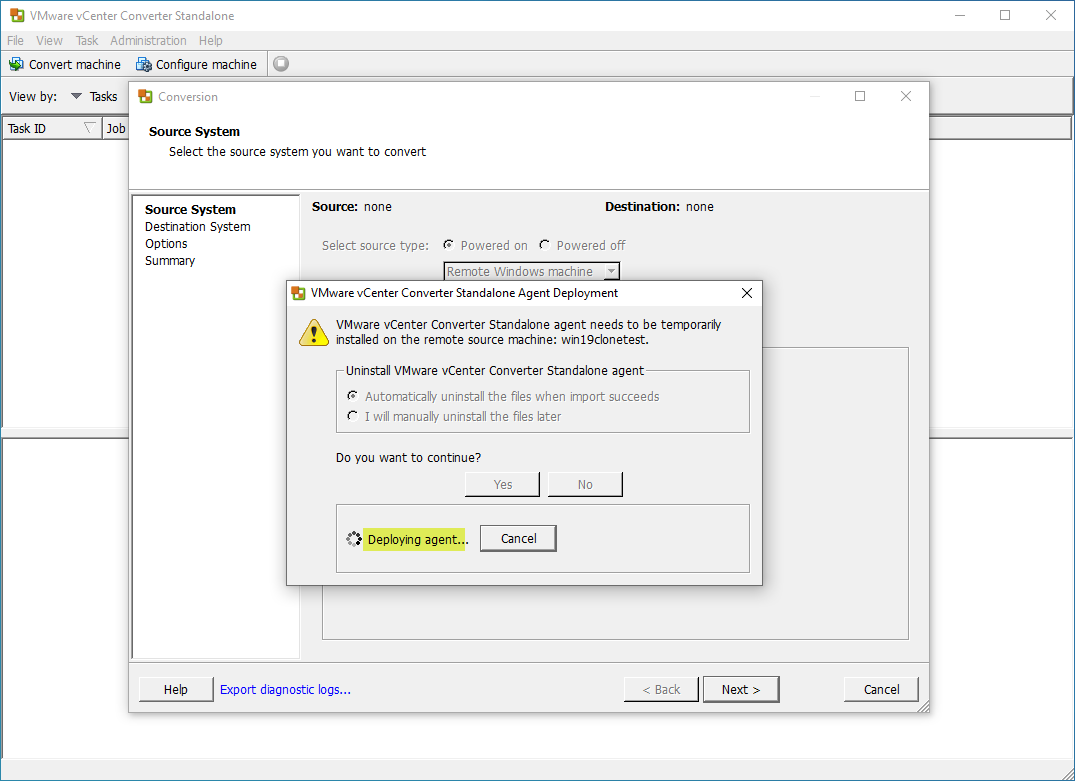Select Source System wizard step

191,209
